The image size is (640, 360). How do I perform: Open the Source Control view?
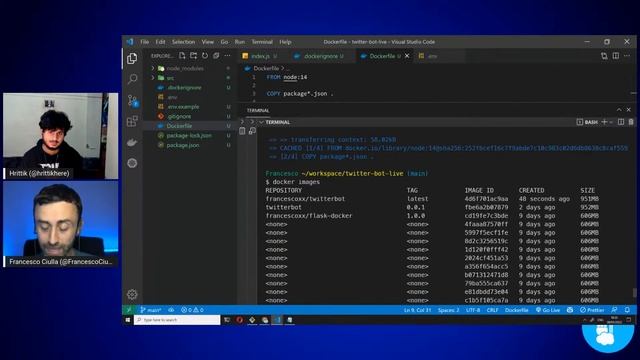[133, 100]
